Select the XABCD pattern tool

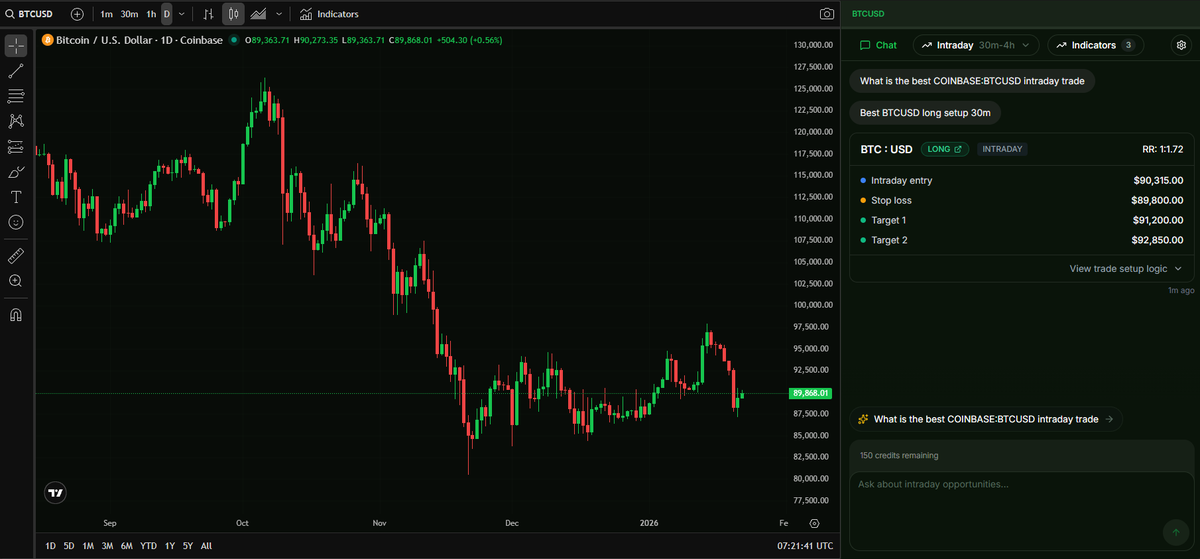pyautogui.click(x=16, y=121)
